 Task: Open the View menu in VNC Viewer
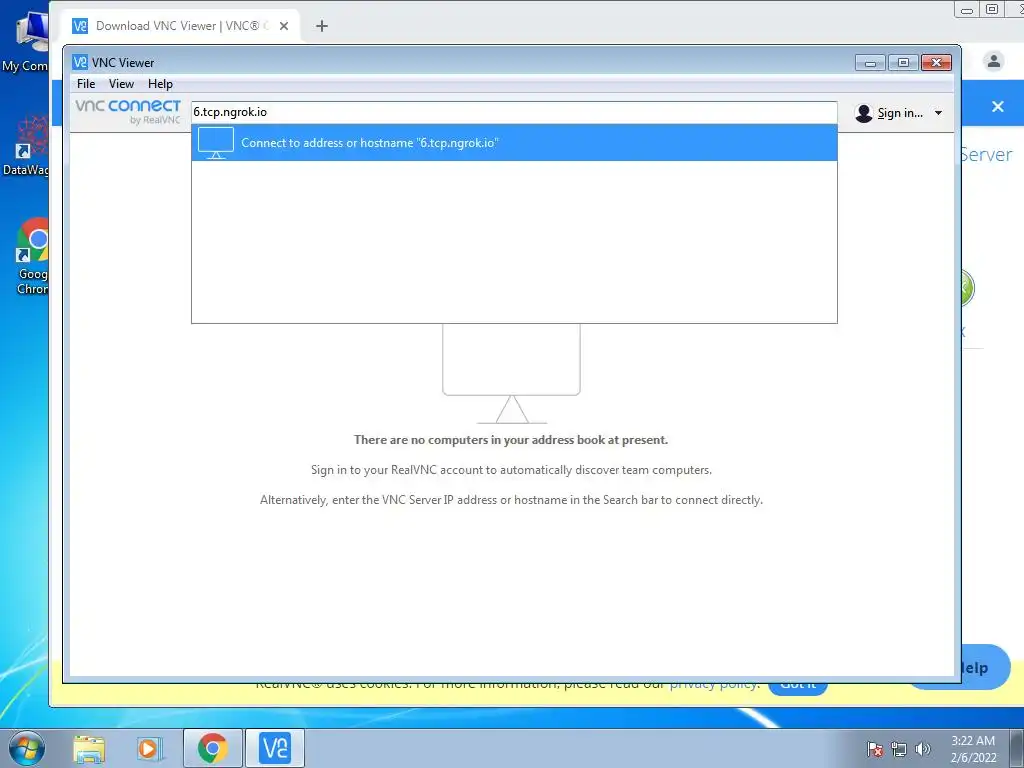pyautogui.click(x=121, y=84)
